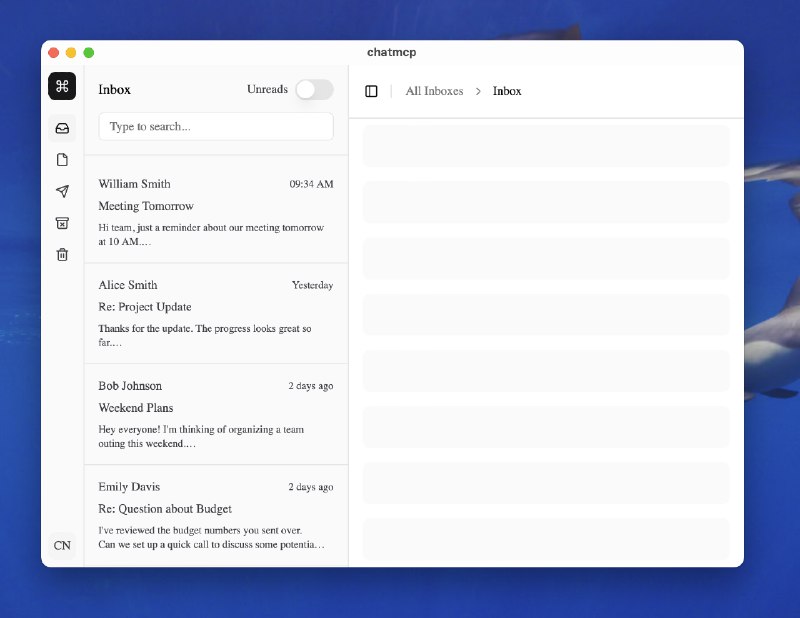
Task: Close the chatmcp window with red button
Action: point(54,53)
